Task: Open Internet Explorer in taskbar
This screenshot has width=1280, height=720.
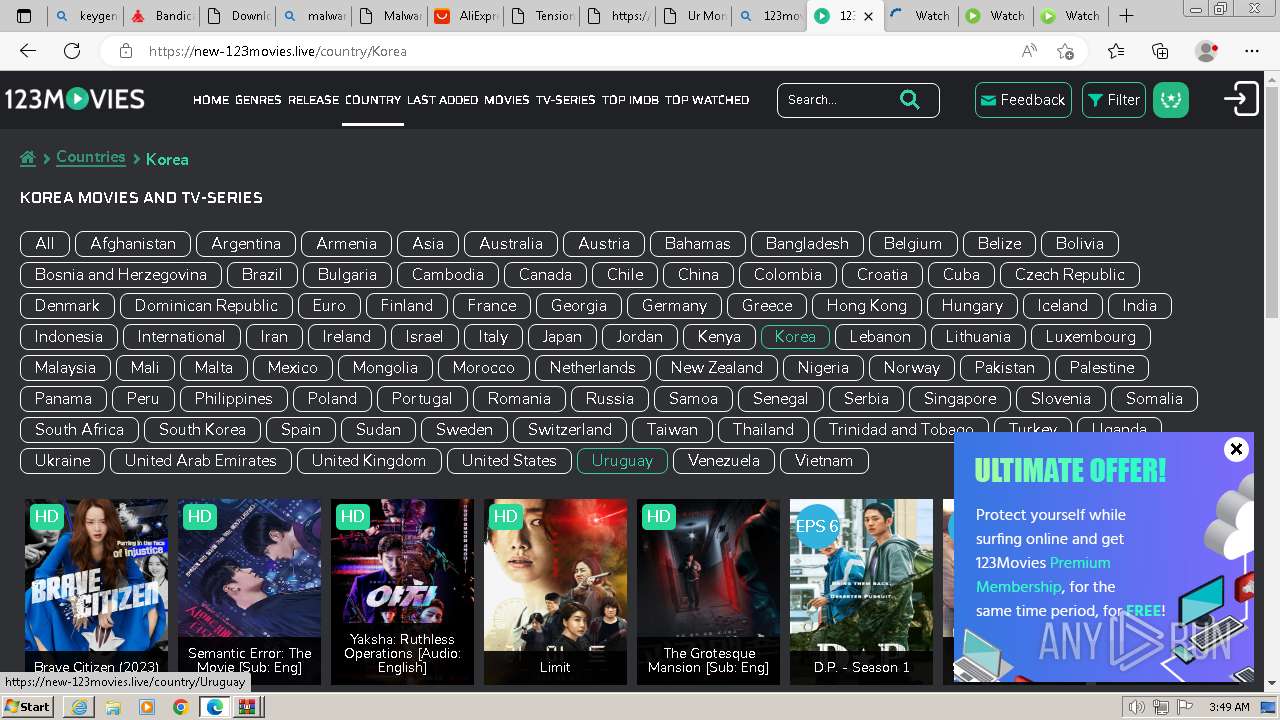Action: (x=79, y=707)
